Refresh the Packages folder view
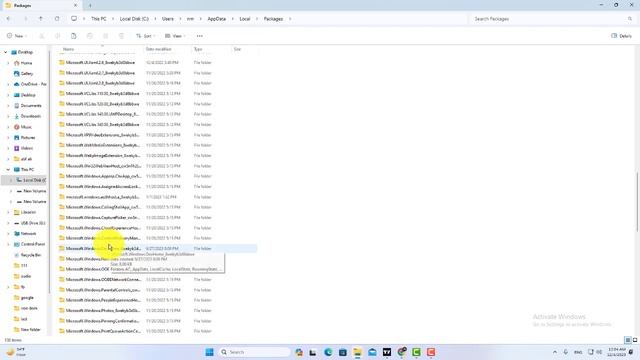 point(57,19)
